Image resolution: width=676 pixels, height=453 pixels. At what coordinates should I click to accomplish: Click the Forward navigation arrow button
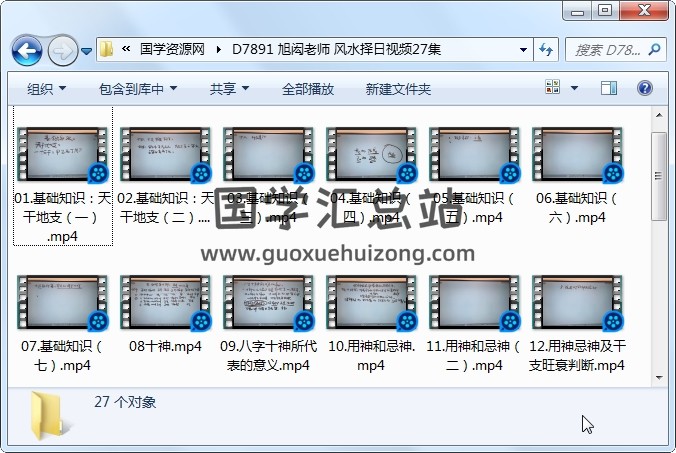click(63, 50)
